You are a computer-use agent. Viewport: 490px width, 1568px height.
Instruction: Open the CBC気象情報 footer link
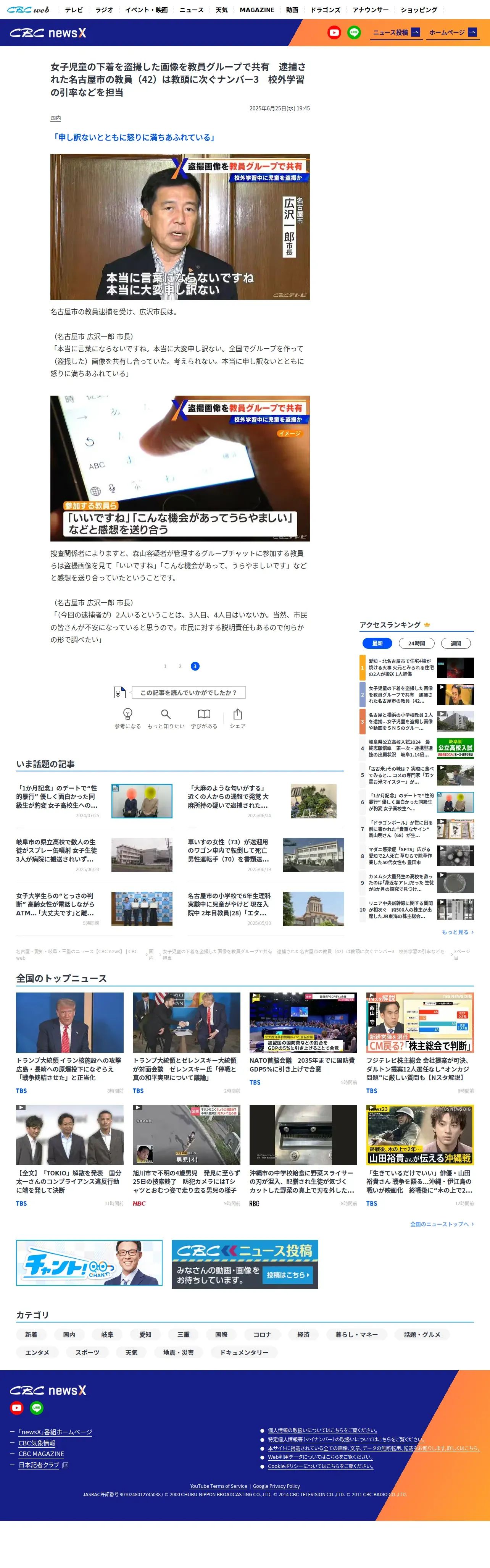[x=37, y=1443]
